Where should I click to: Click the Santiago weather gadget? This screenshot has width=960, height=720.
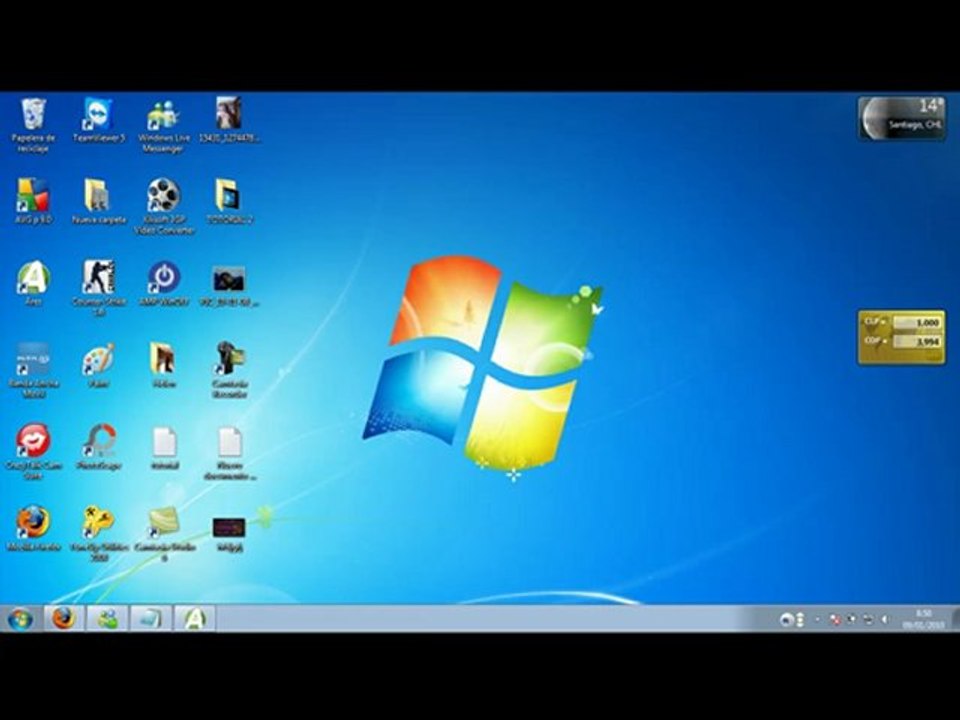(x=902, y=119)
